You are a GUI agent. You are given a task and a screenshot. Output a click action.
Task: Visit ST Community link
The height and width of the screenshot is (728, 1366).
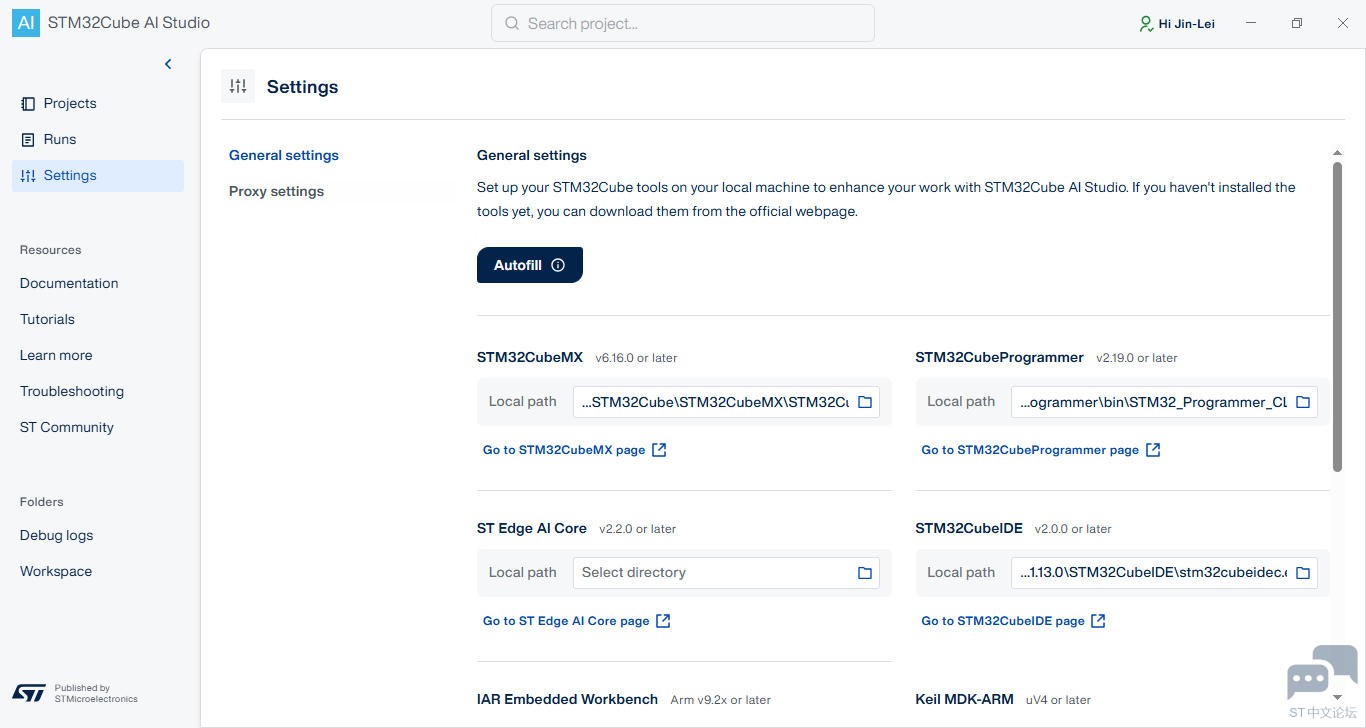click(67, 427)
